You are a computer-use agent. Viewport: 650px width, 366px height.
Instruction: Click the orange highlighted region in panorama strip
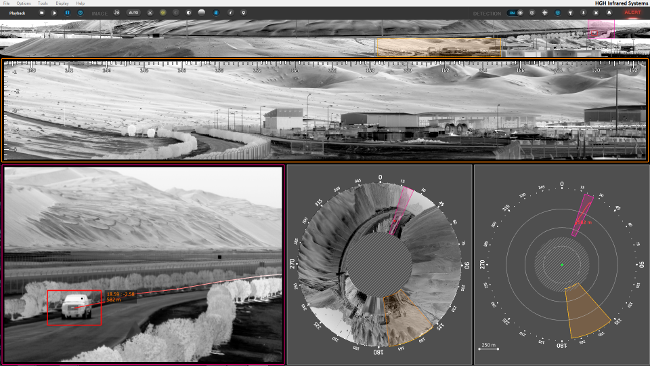439,47
